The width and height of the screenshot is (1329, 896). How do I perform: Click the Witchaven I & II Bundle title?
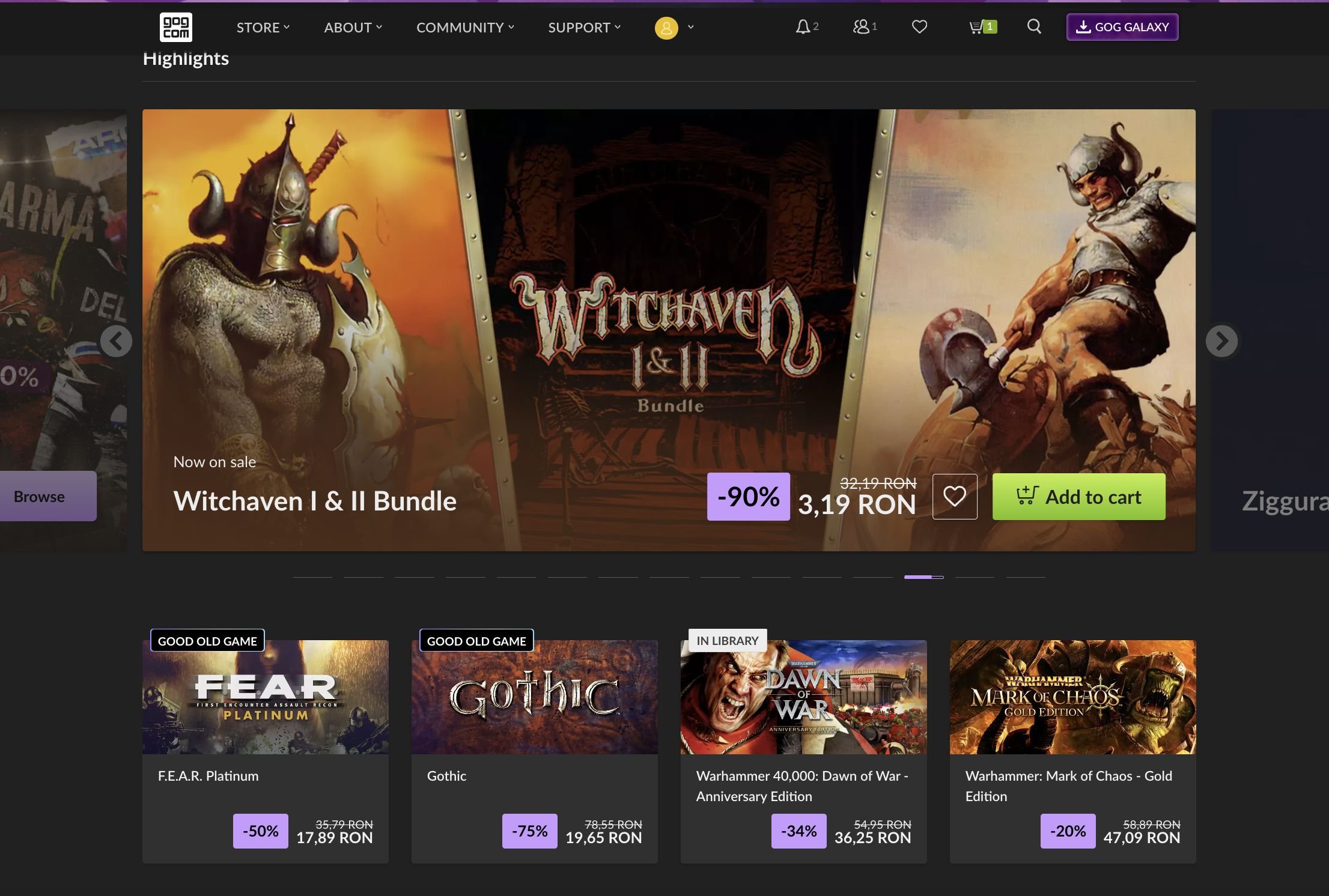[x=315, y=501]
